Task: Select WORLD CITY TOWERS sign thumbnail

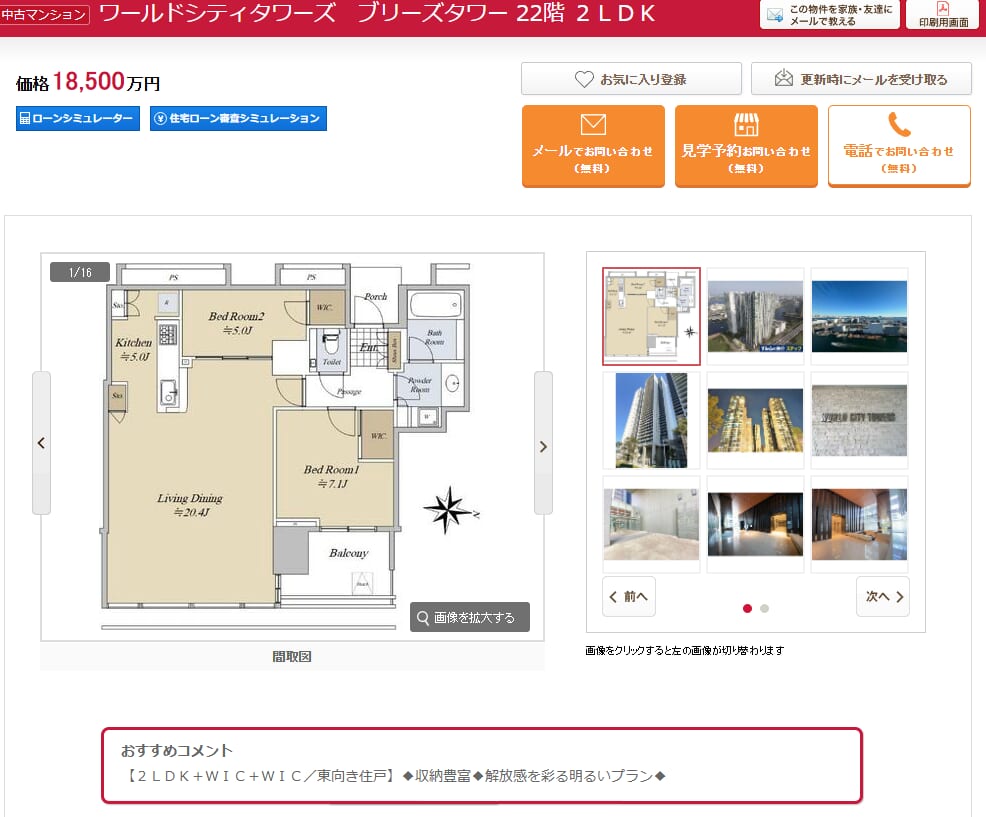Action: click(x=859, y=420)
